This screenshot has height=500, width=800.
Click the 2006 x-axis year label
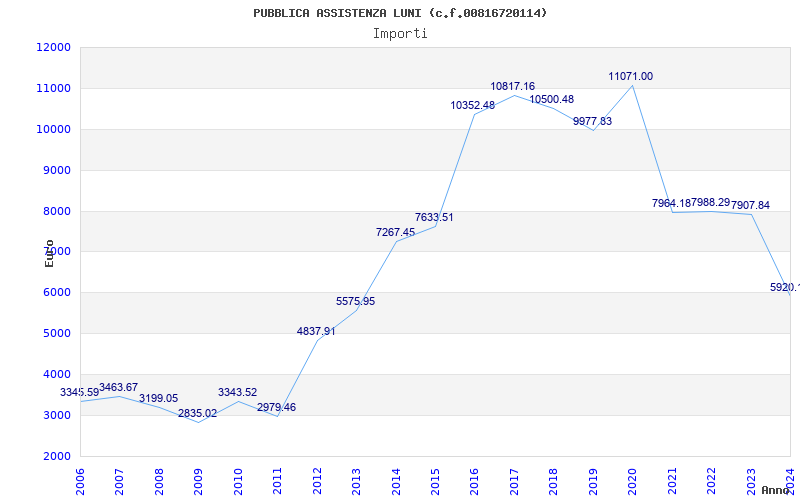(81, 480)
